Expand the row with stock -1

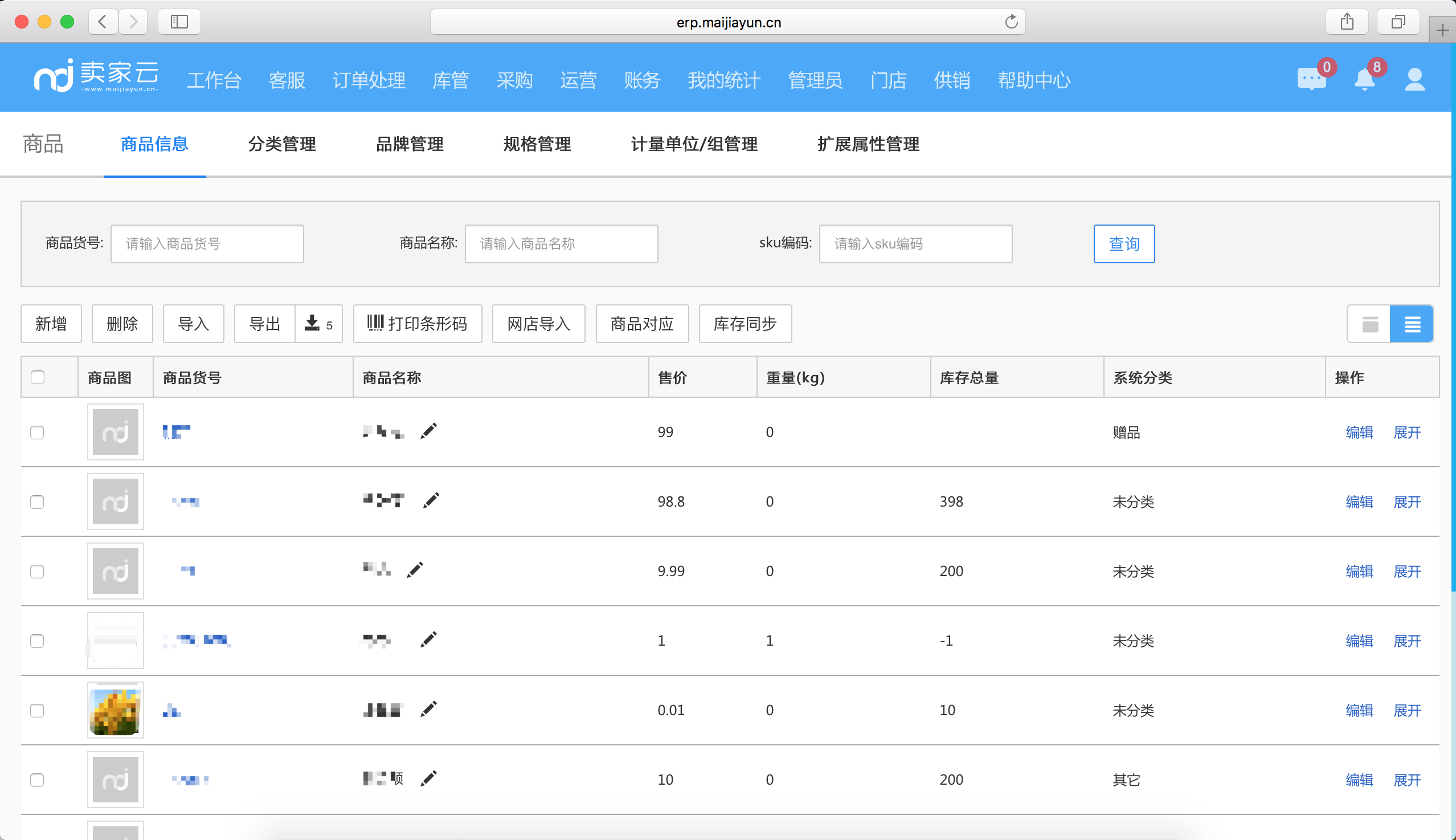click(x=1407, y=641)
